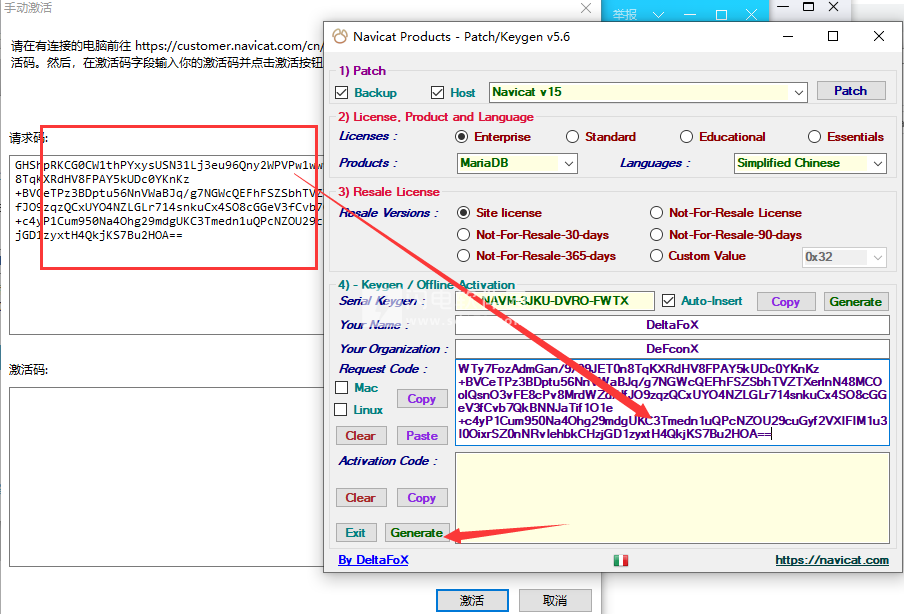Disable the Auto-Insert checkbox
The image size is (904, 614).
pyautogui.click(x=668, y=301)
